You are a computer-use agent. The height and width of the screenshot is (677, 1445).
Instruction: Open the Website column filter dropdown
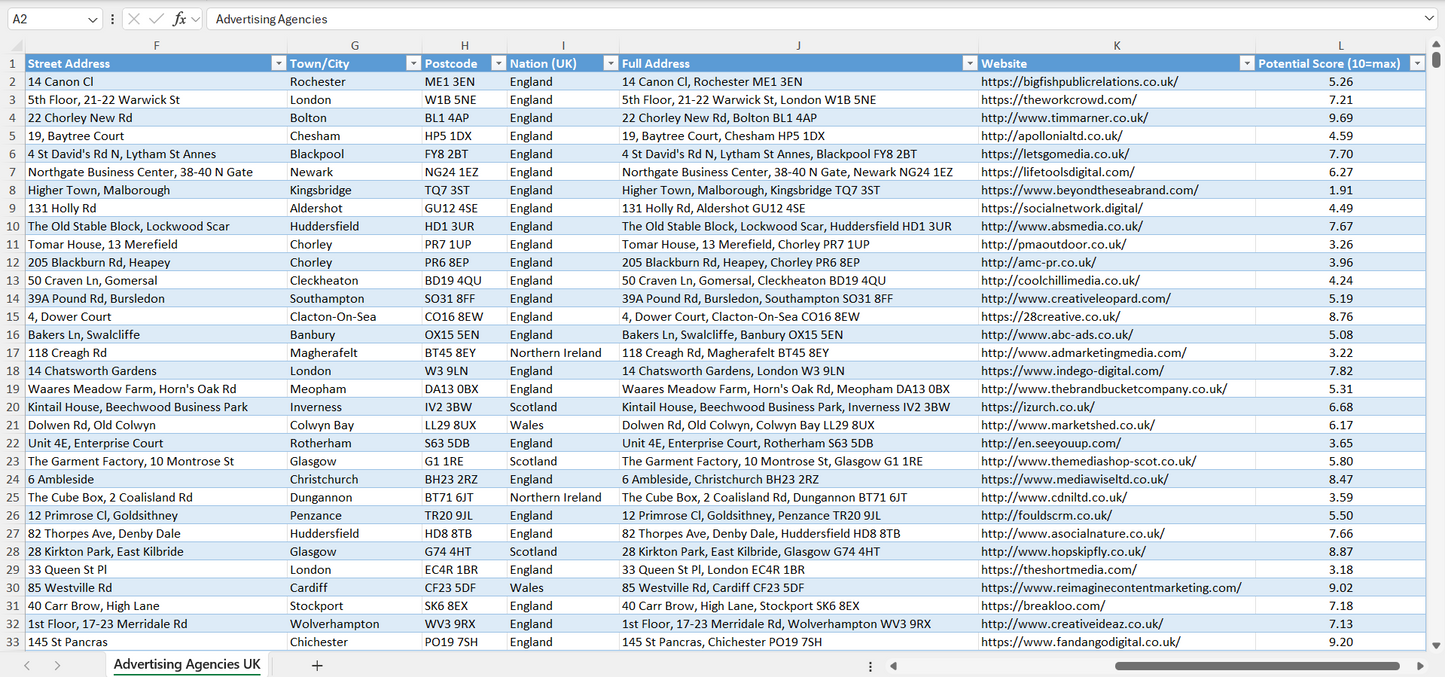pyautogui.click(x=1246, y=62)
